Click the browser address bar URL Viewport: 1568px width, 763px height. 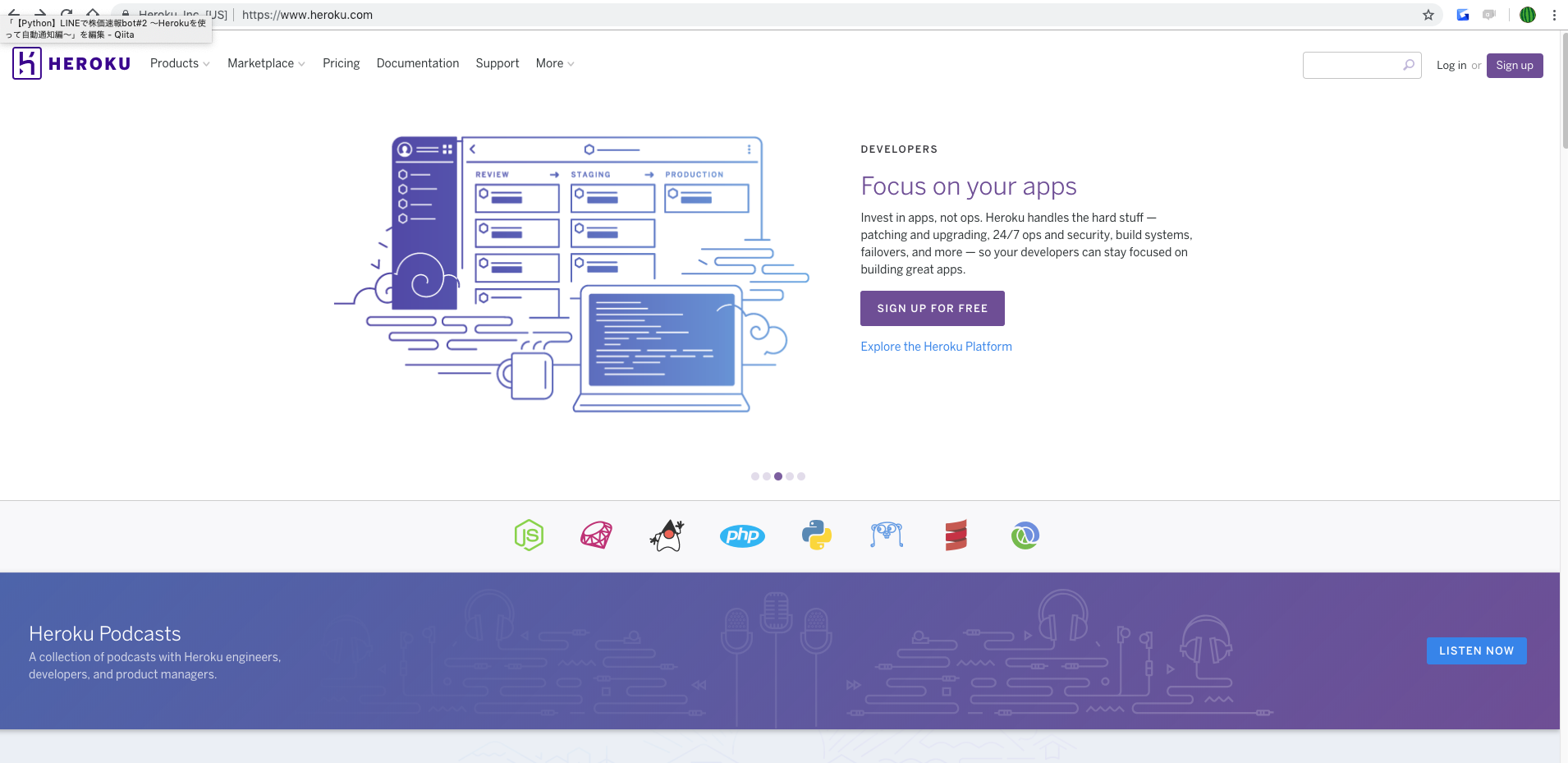307,15
